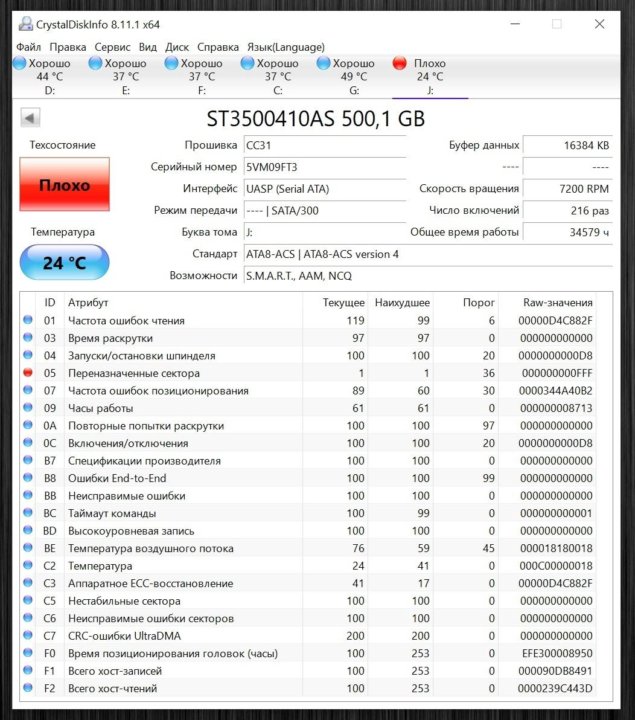Select the red status orb for drive J:
This screenshot has width=635, height=720.
click(401, 64)
